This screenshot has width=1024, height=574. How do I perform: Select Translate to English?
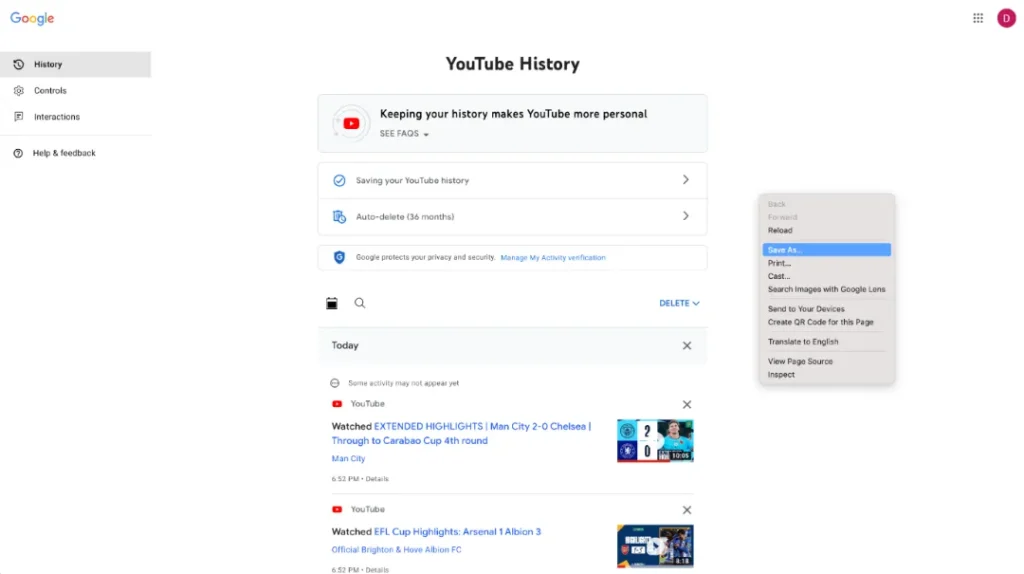[x=826, y=342]
